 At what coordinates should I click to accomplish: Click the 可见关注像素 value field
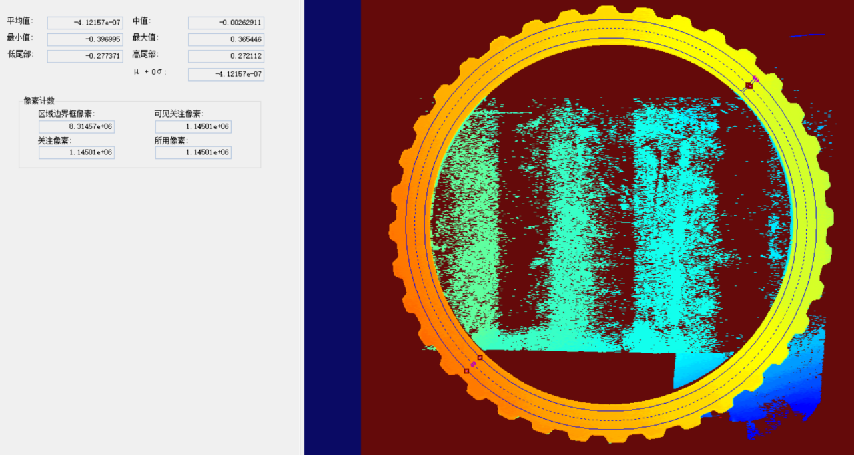point(193,127)
